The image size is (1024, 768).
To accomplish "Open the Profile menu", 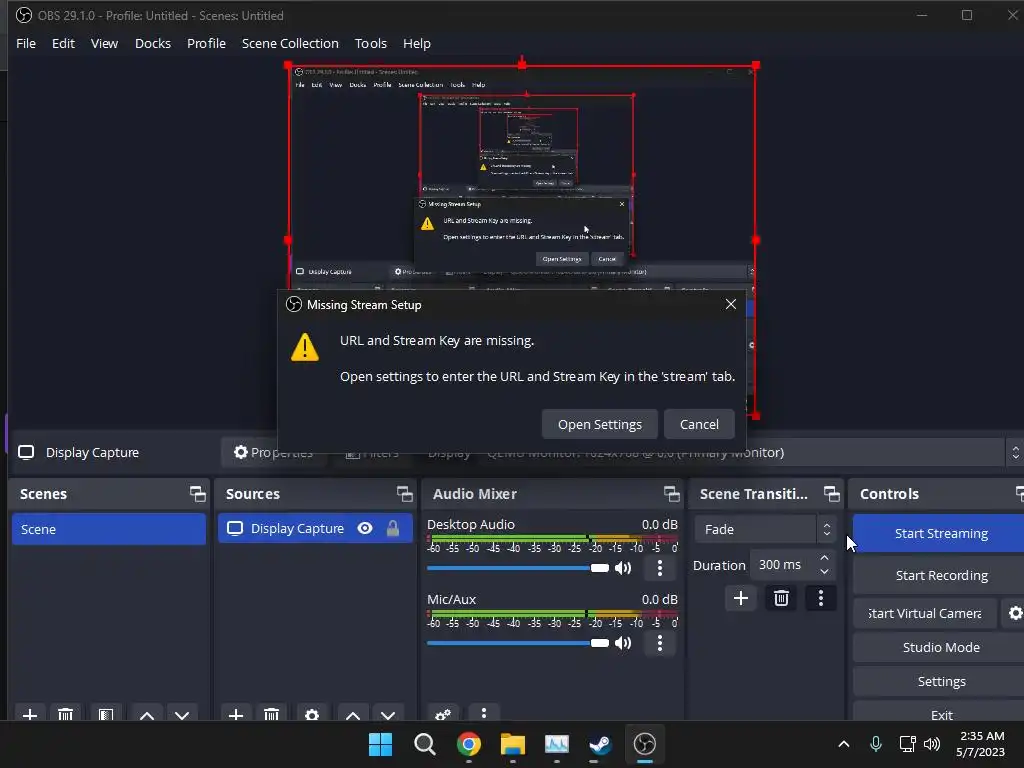I will 206,43.
